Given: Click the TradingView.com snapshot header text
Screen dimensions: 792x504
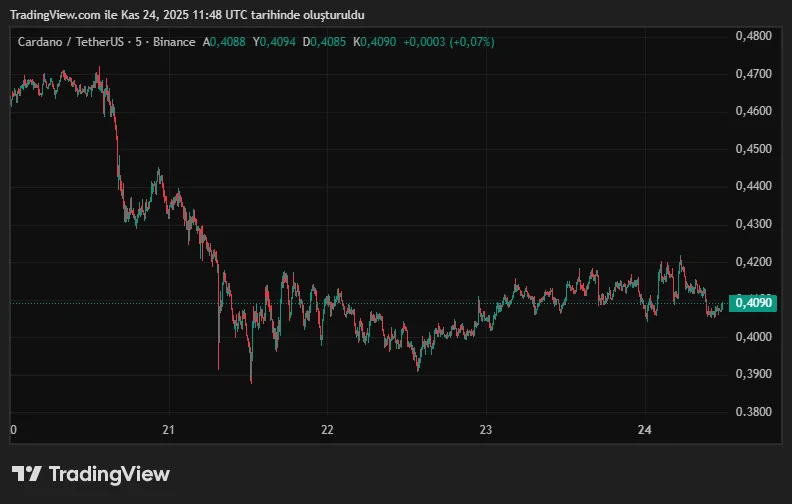Looking at the screenshot, I should click(x=187, y=14).
